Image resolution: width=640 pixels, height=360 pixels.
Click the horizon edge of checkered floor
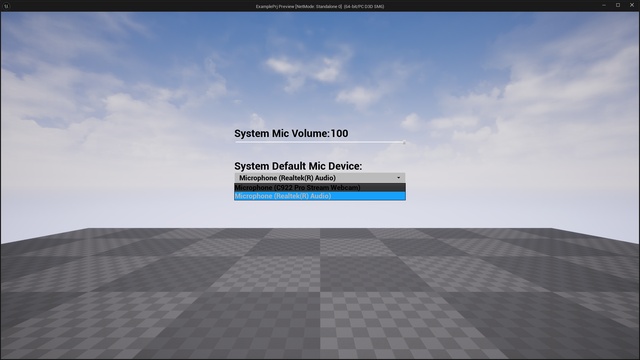[x=320, y=229]
